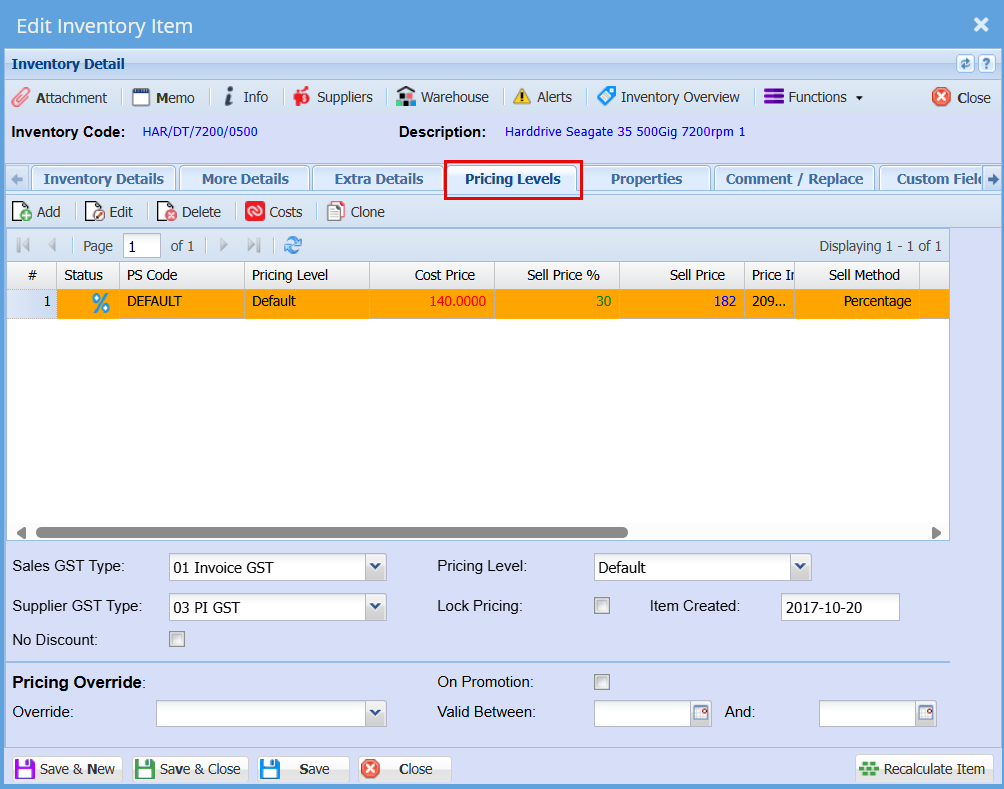The image size is (1004, 789).
Task: Toggle the On Promotion checkbox
Action: coord(602,682)
